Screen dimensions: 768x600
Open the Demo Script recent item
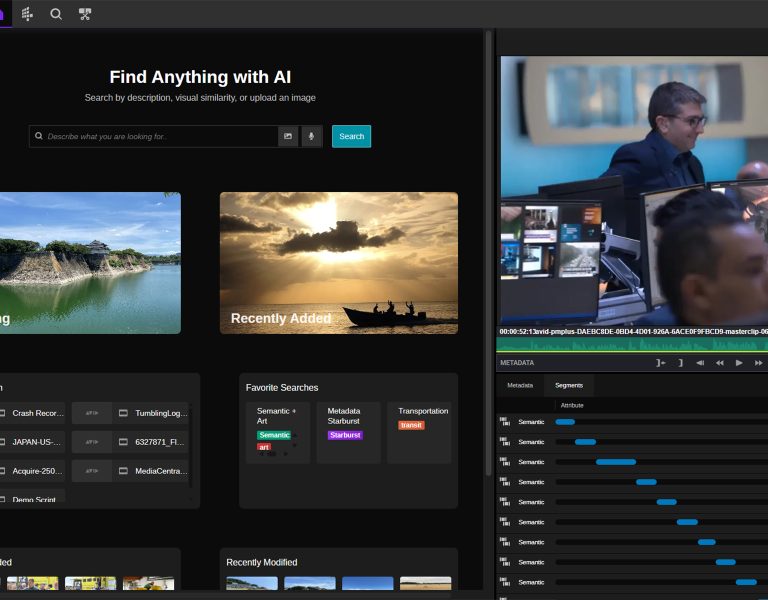click(32, 496)
